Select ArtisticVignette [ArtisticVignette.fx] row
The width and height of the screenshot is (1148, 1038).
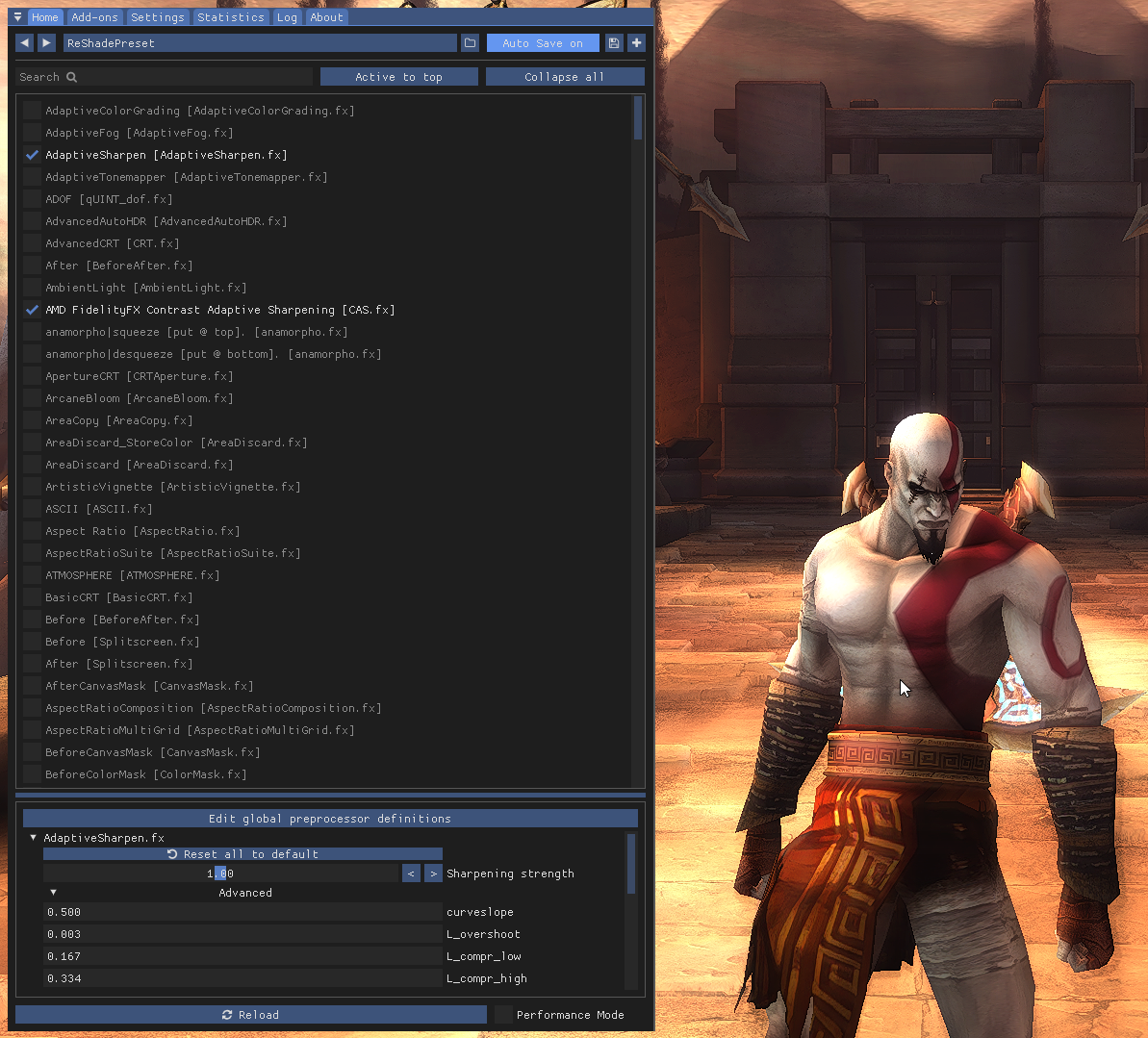coord(173,487)
